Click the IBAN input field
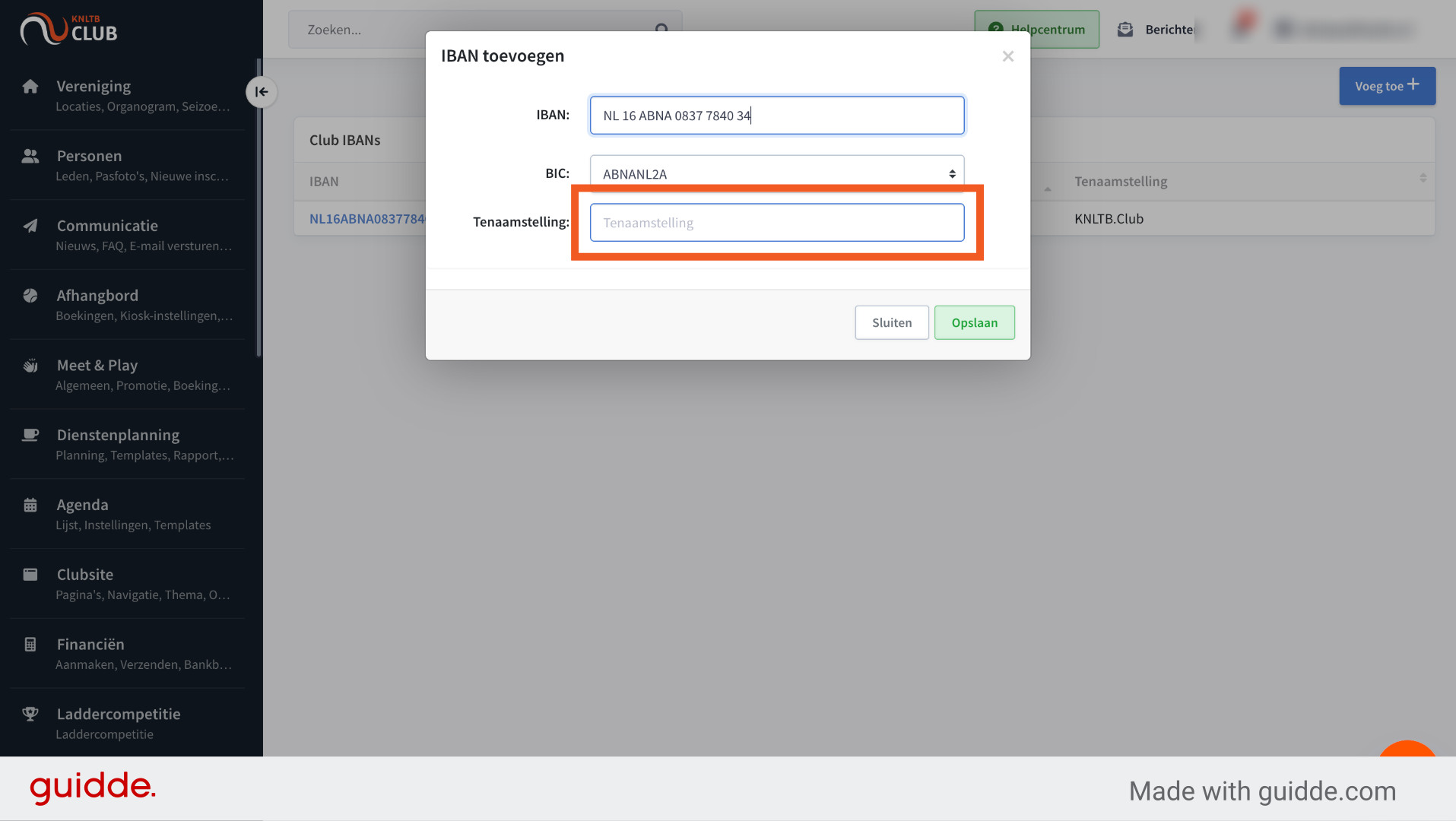 point(777,116)
